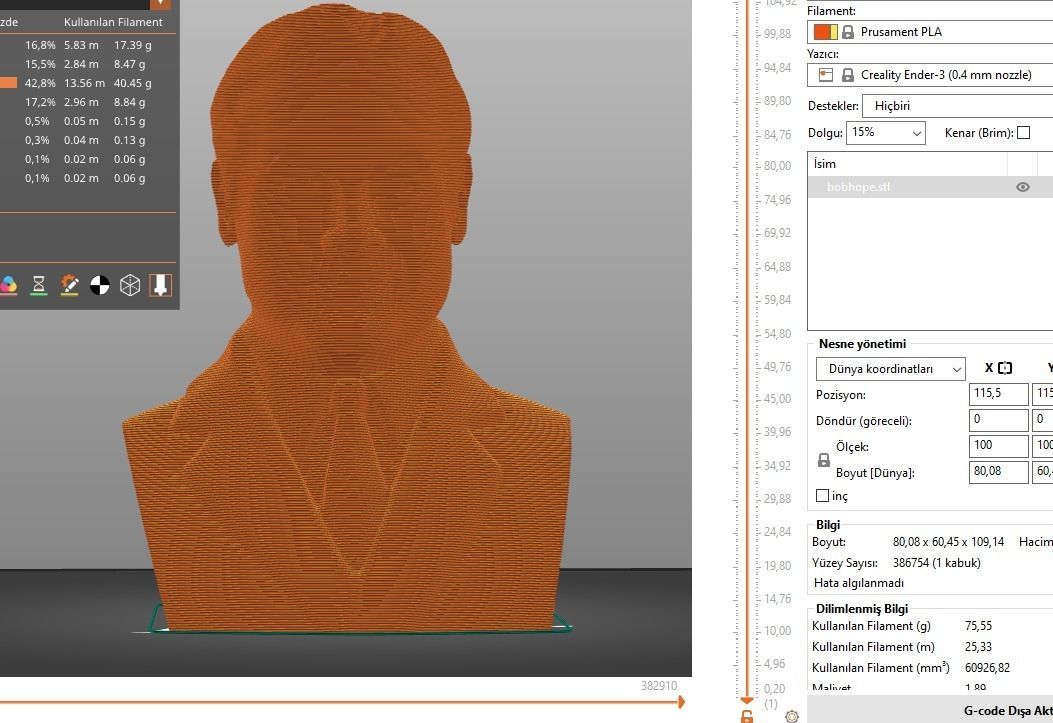Viewport: 1053px width, 723px height.
Task: Click the 54,80 layer height tick label
Action: pyautogui.click(x=777, y=334)
